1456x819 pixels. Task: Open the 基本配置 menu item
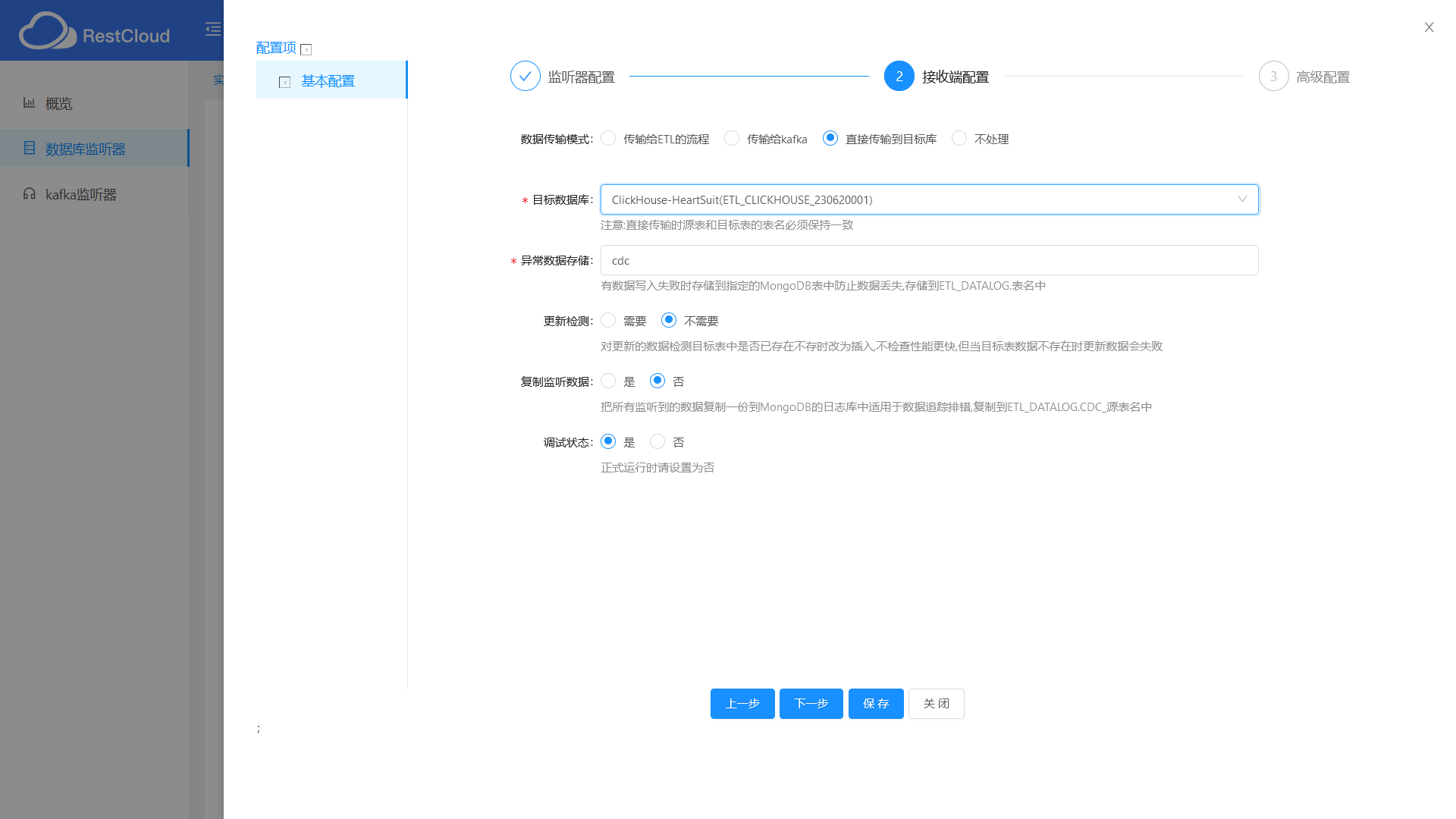[x=328, y=80]
